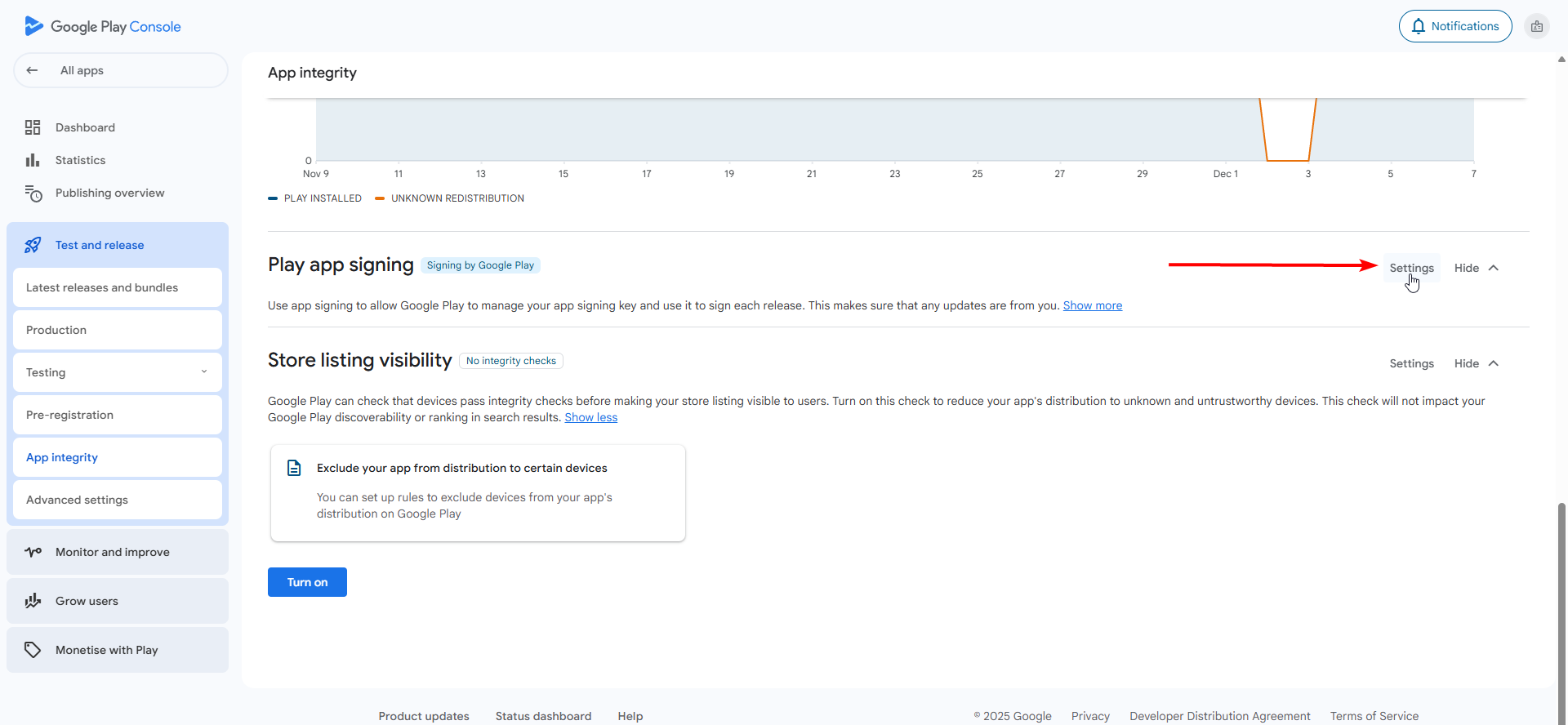Open the Notifications button
The width and height of the screenshot is (1568, 725).
tap(1455, 26)
